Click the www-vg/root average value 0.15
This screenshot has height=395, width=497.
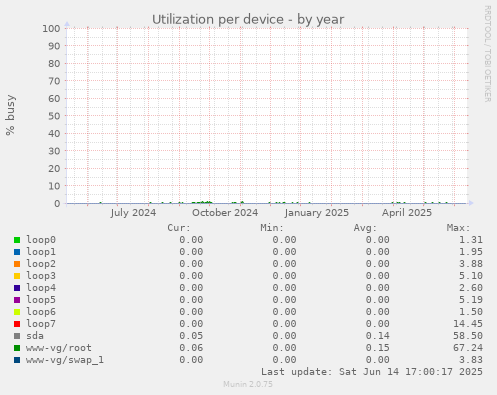tap(377, 348)
